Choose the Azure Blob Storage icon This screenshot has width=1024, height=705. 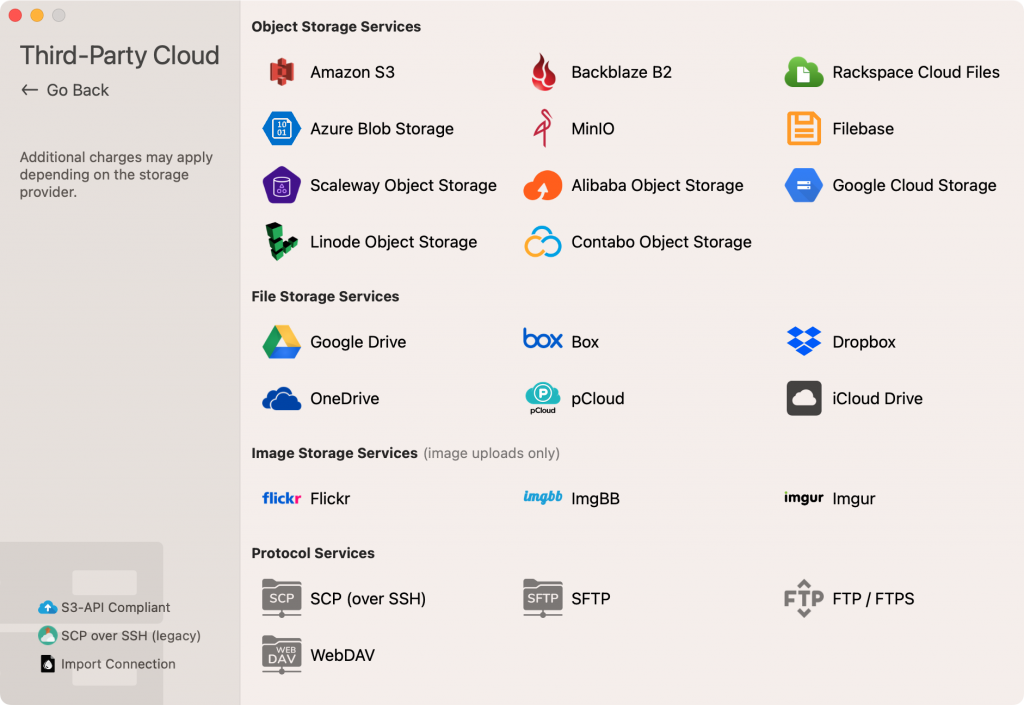tap(281, 129)
